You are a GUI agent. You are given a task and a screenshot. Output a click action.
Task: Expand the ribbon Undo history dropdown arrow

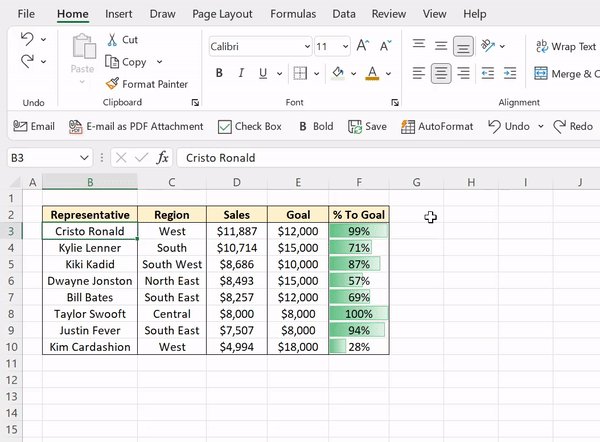tap(44, 39)
